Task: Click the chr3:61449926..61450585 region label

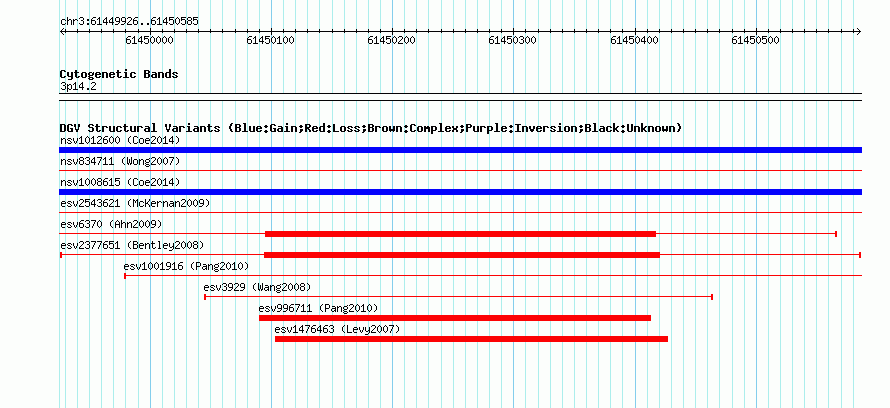Action: pyautogui.click(x=129, y=22)
